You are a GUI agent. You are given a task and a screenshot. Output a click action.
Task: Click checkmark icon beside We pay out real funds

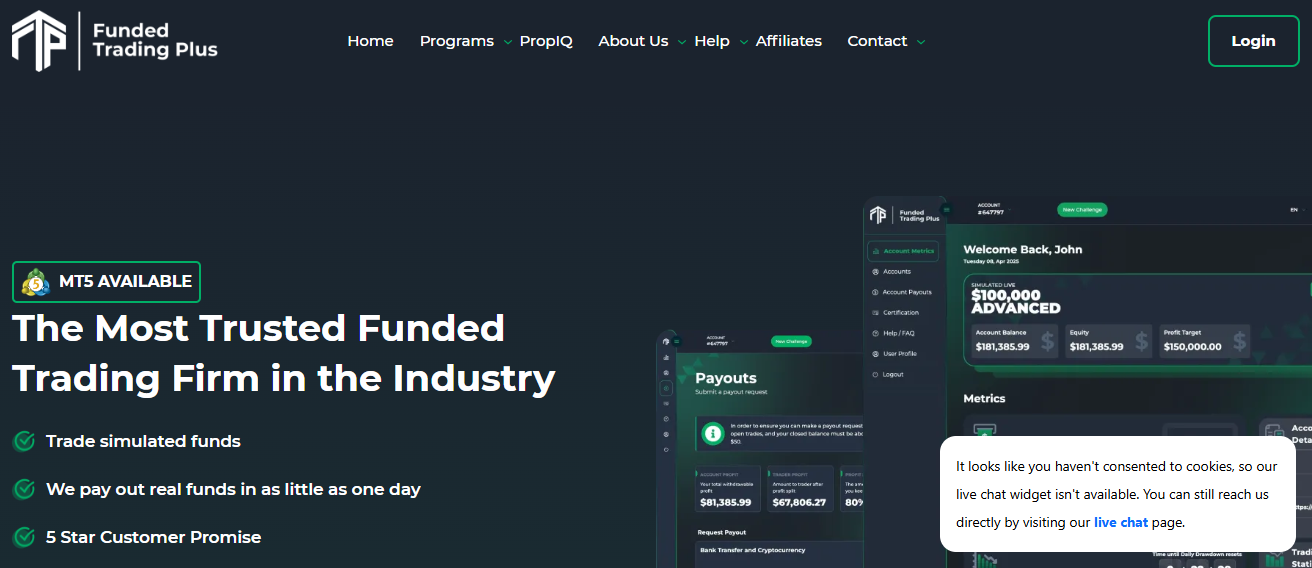click(x=24, y=489)
